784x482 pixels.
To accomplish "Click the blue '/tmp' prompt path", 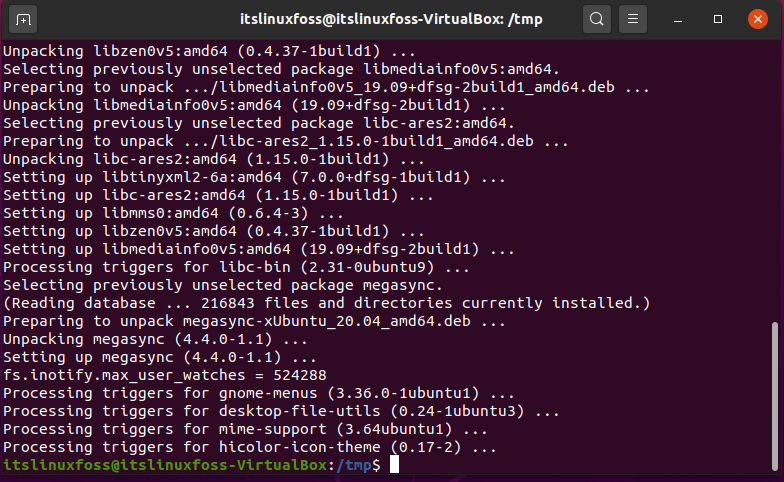I will [354, 465].
